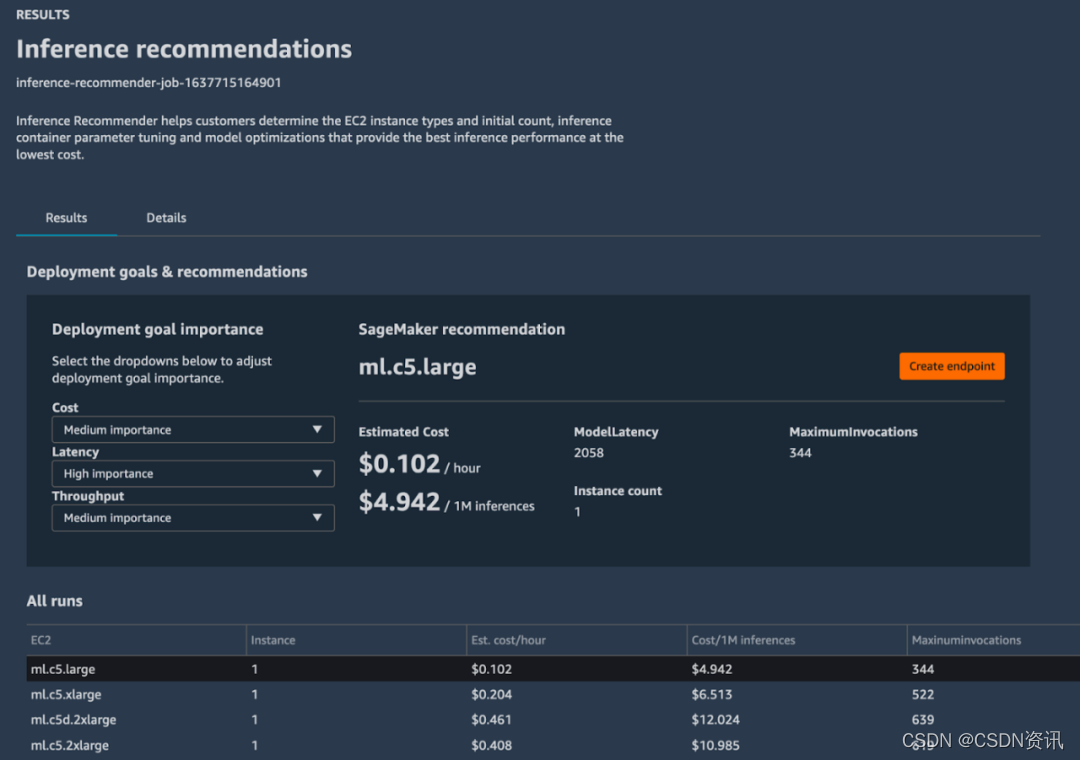
Task: Click the 522 invocations cell
Action: tap(923, 695)
